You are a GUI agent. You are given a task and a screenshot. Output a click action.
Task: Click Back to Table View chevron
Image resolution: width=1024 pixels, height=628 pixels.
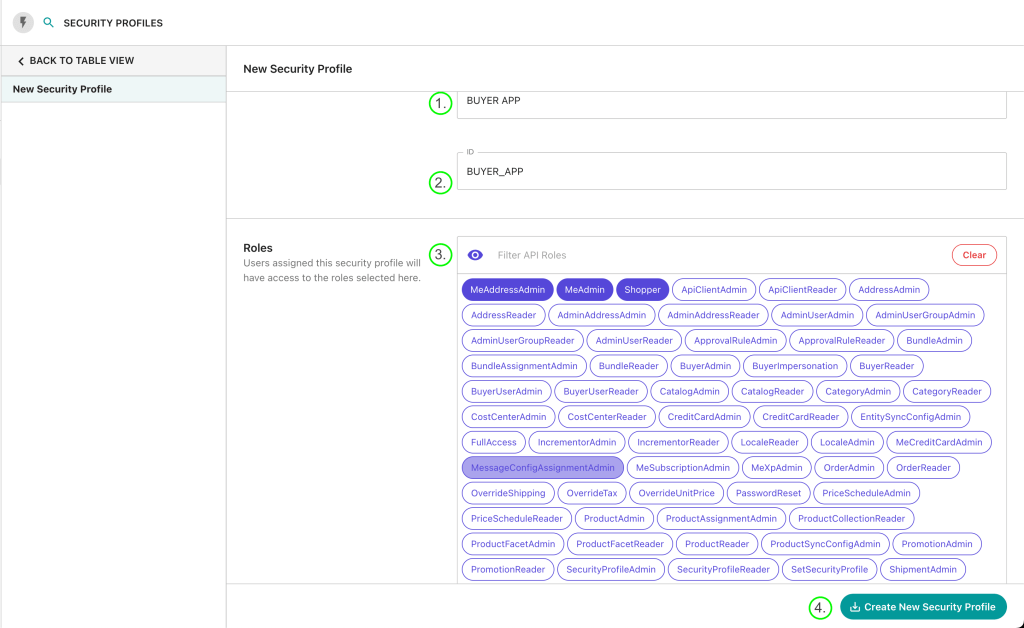pos(21,61)
